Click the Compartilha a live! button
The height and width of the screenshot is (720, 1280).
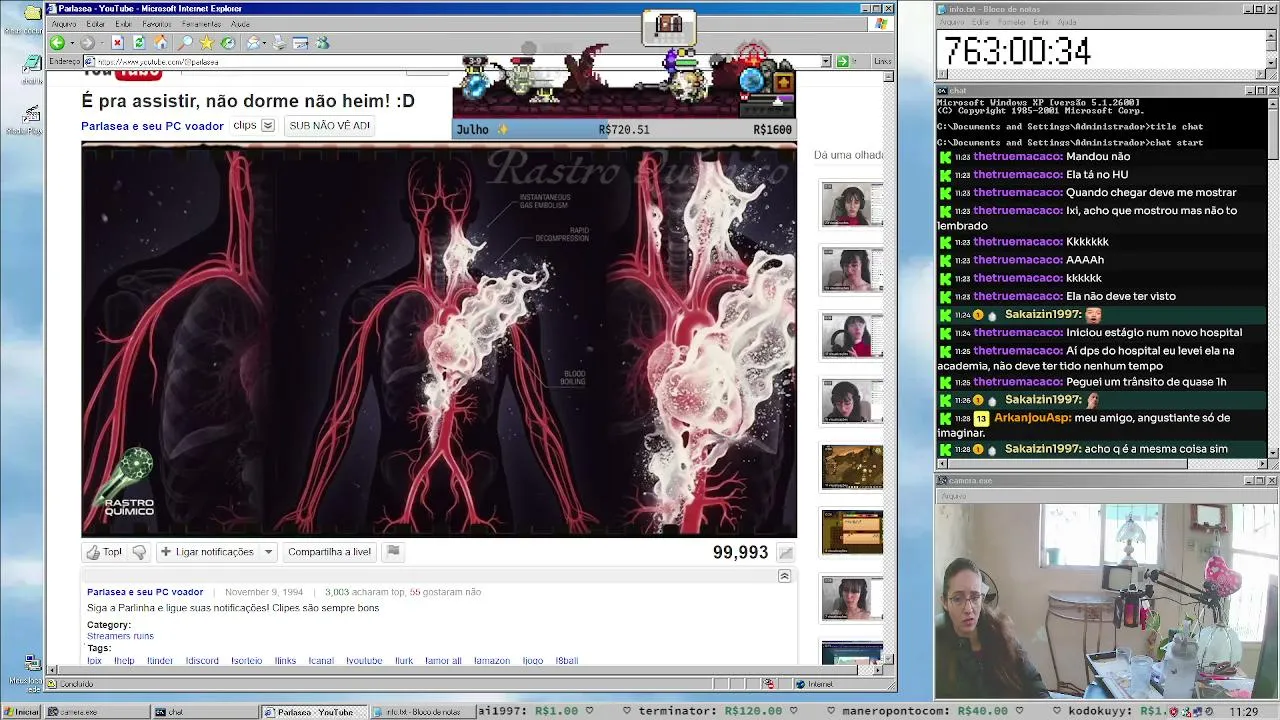tap(329, 552)
